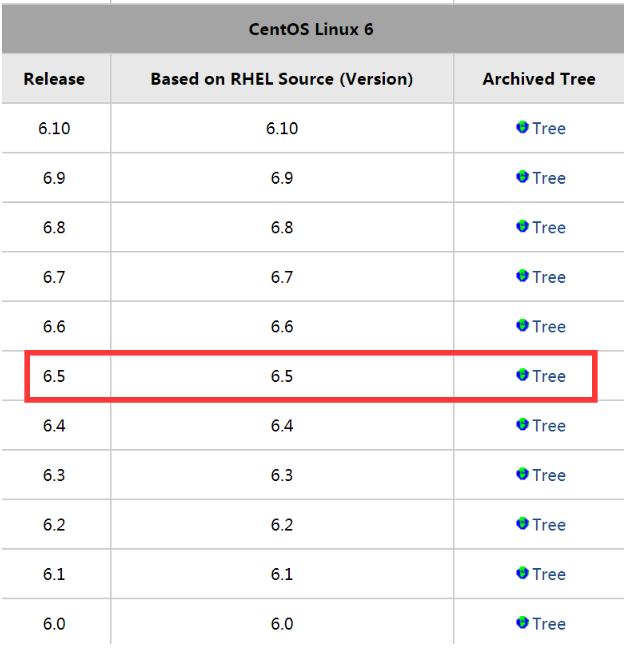Select the 6.6 cell in Release column
630x652 pixels.
[x=54, y=326]
